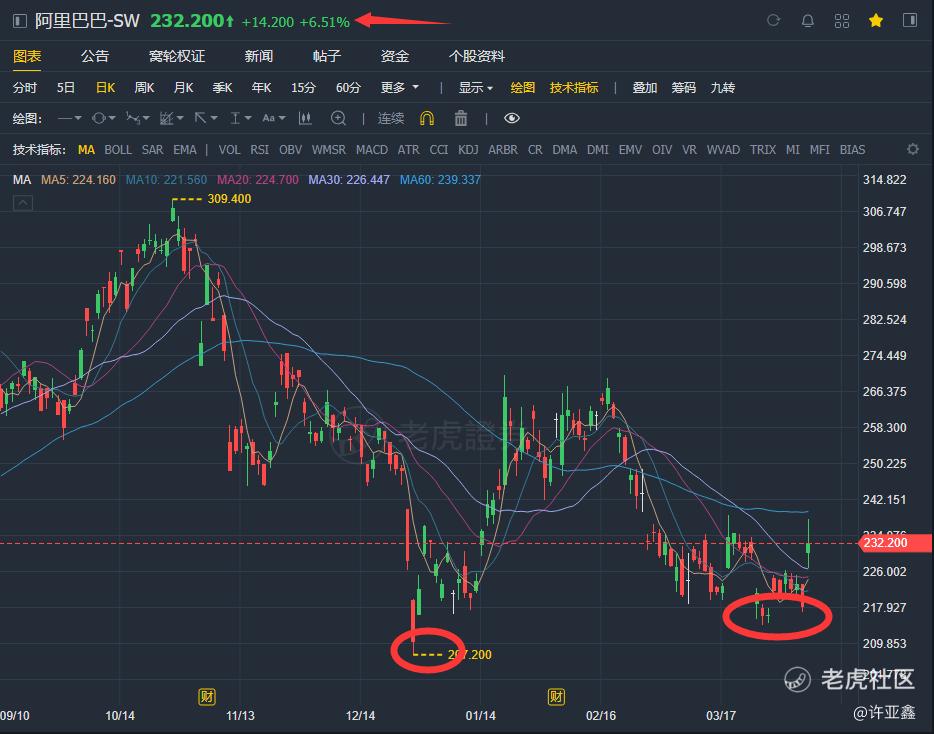
Task: Click the zoom-in magnifier icon
Action: [x=338, y=119]
